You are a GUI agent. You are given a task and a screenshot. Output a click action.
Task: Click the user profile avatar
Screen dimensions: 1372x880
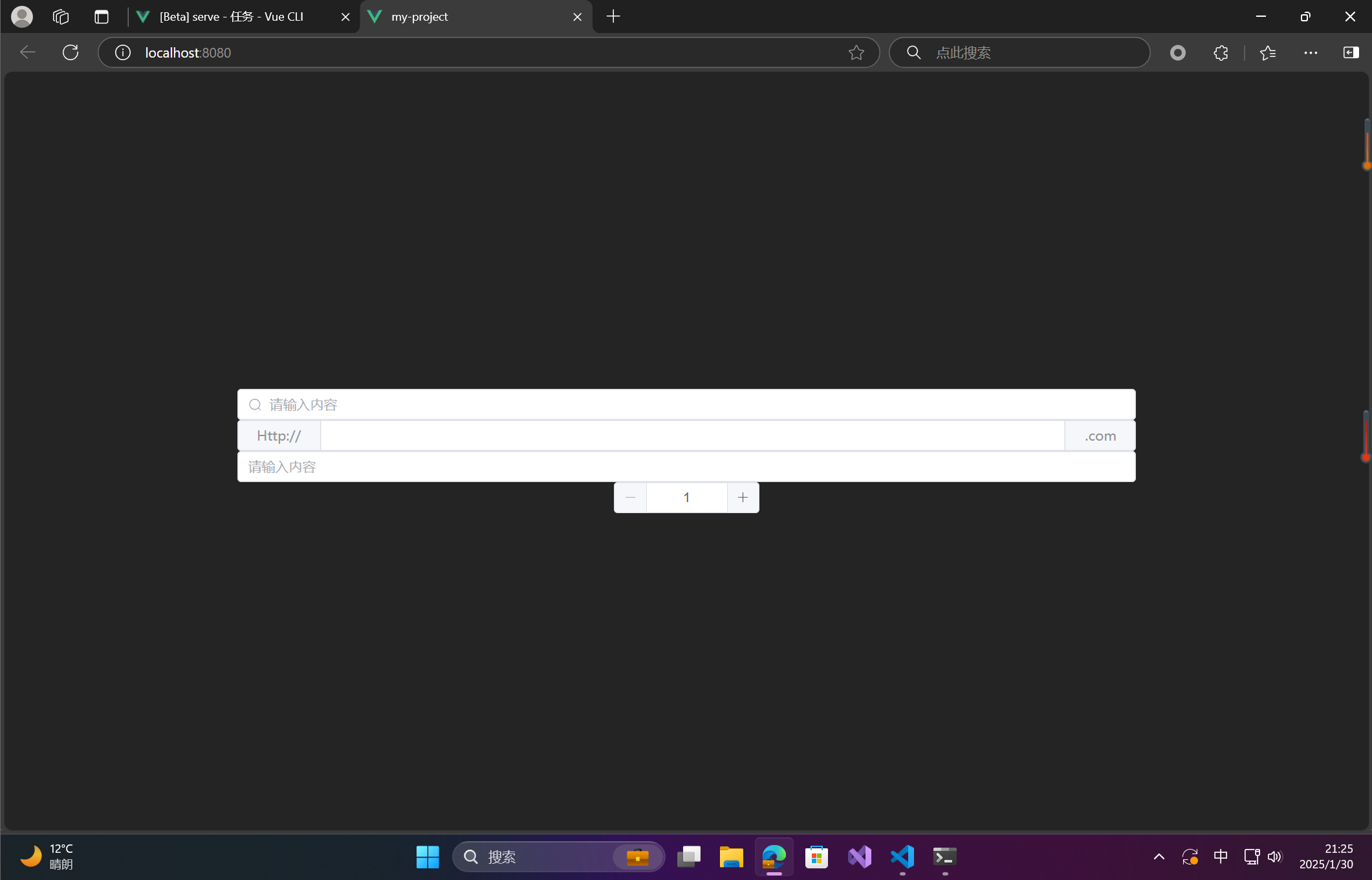click(22, 17)
